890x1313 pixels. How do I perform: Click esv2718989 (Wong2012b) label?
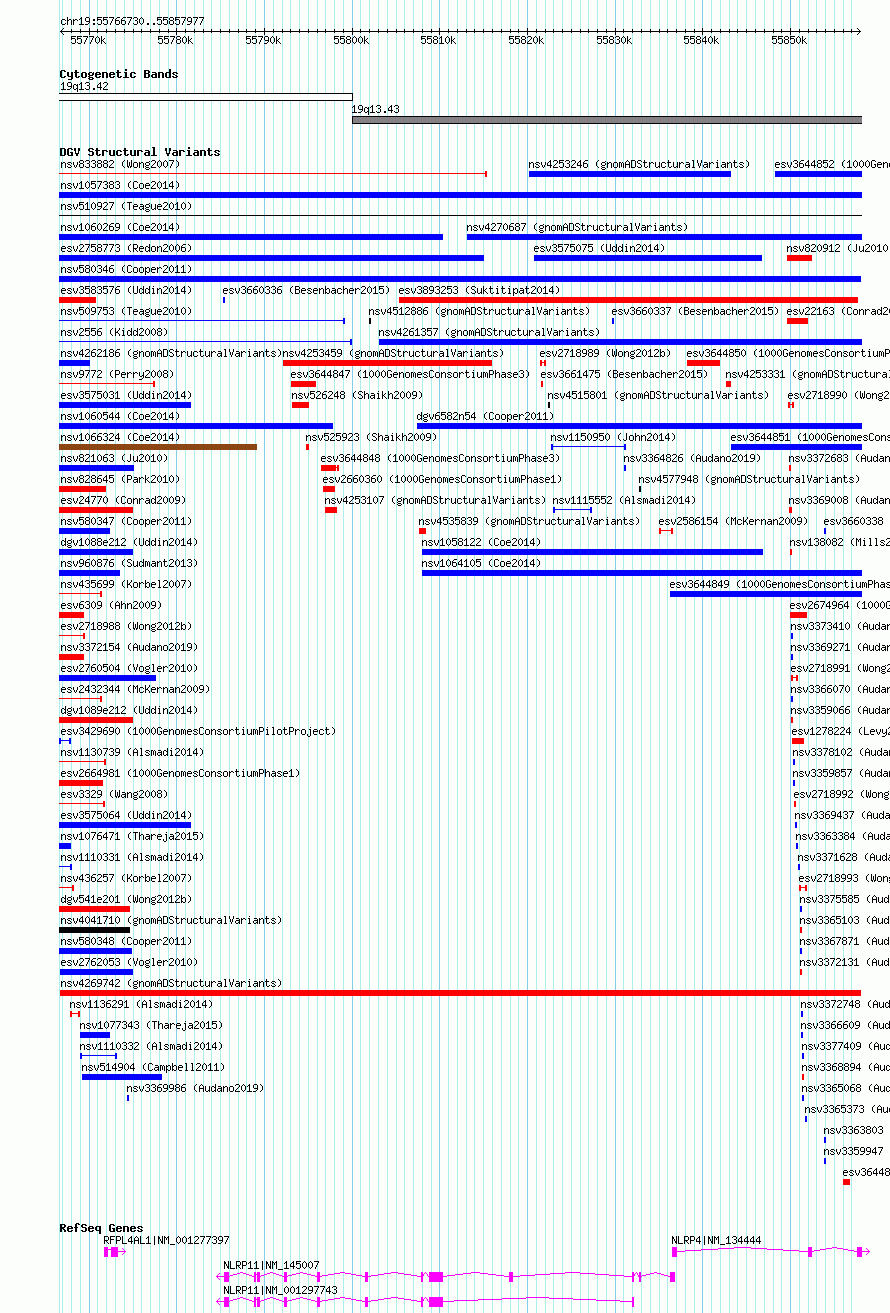pyautogui.click(x=605, y=353)
